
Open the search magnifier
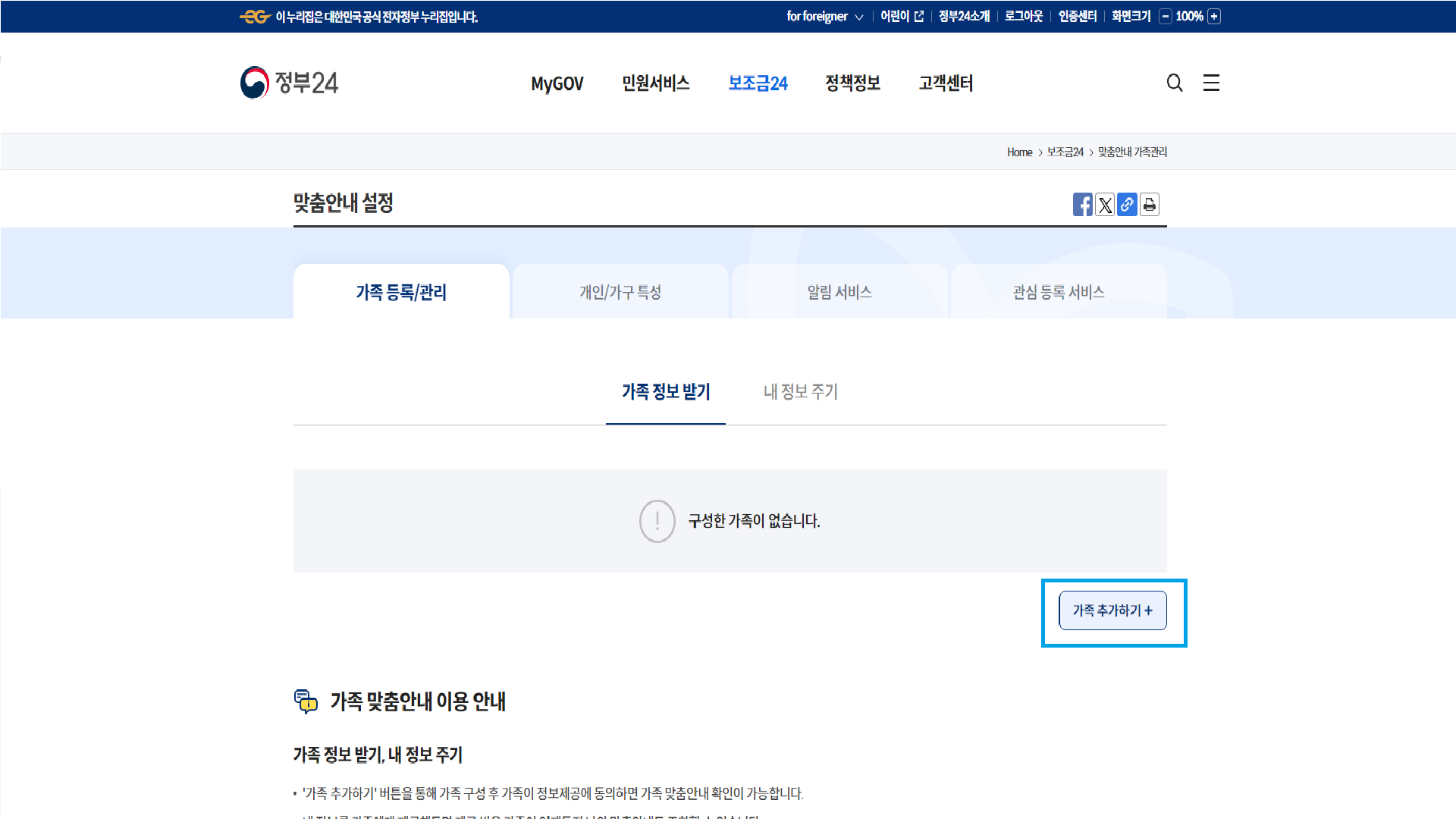point(1175,83)
